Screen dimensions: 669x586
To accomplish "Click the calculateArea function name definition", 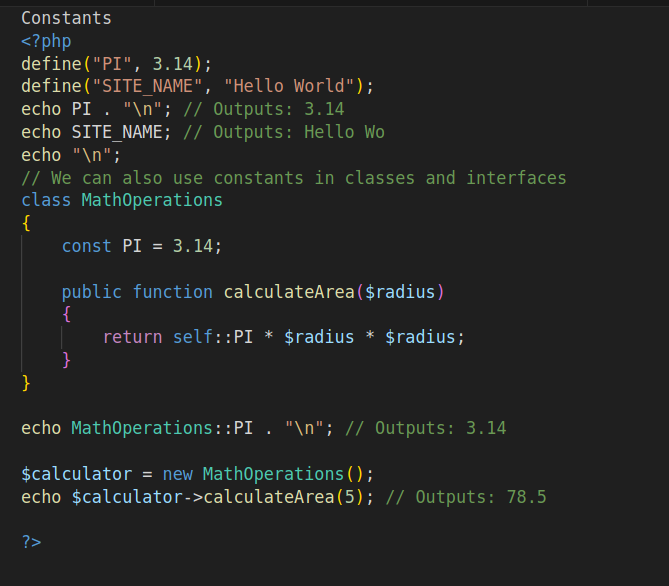I will (x=289, y=292).
